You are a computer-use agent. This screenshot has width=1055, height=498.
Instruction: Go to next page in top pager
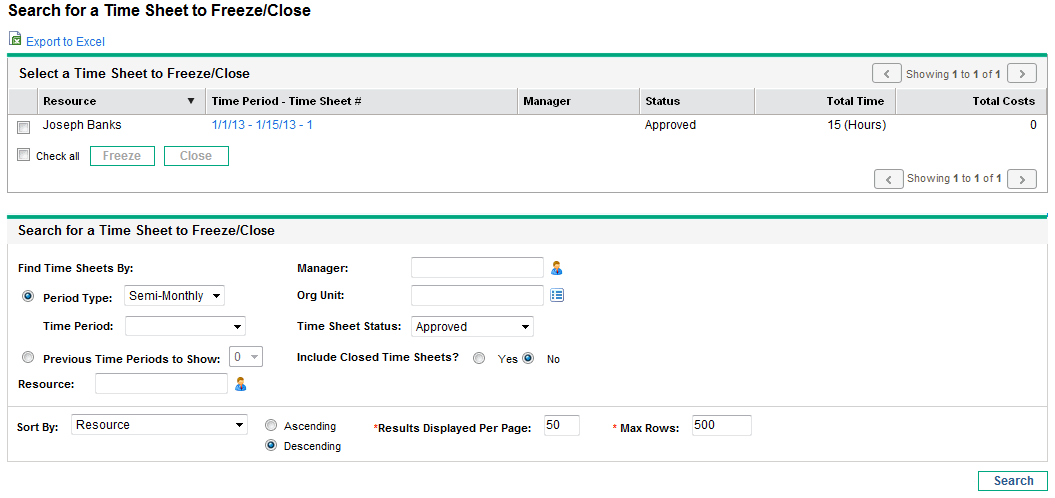(x=1021, y=73)
